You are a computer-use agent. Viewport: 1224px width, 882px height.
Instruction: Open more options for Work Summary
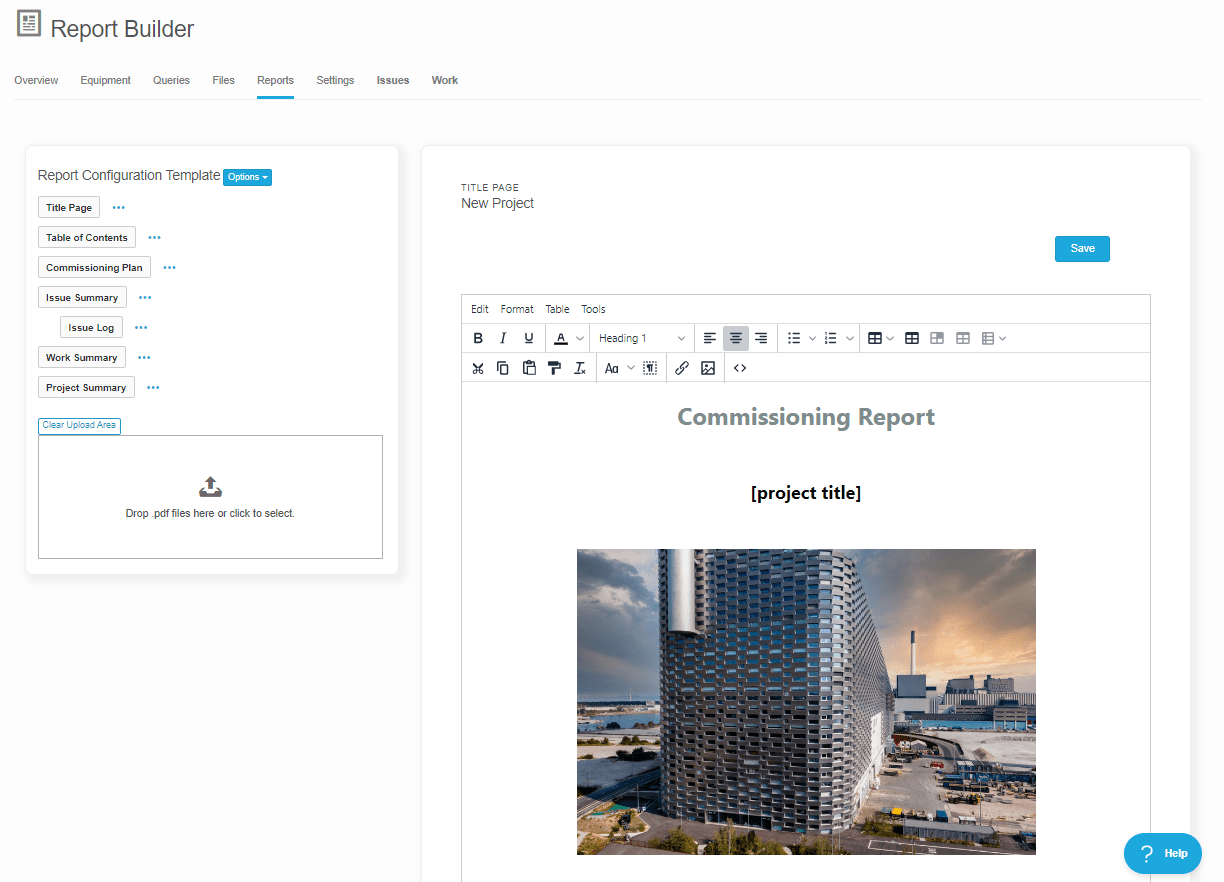tap(144, 358)
